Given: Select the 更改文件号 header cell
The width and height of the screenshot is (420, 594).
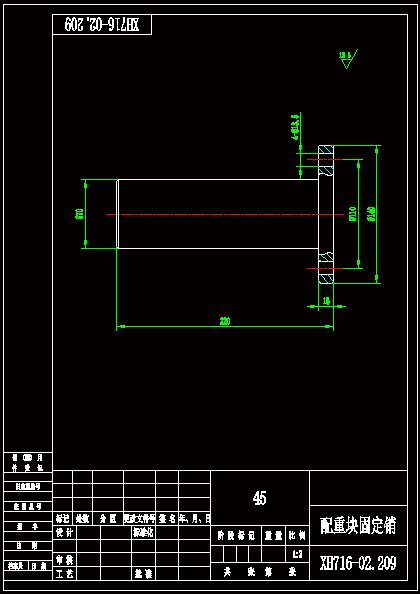Looking at the screenshot, I should coord(139,518).
